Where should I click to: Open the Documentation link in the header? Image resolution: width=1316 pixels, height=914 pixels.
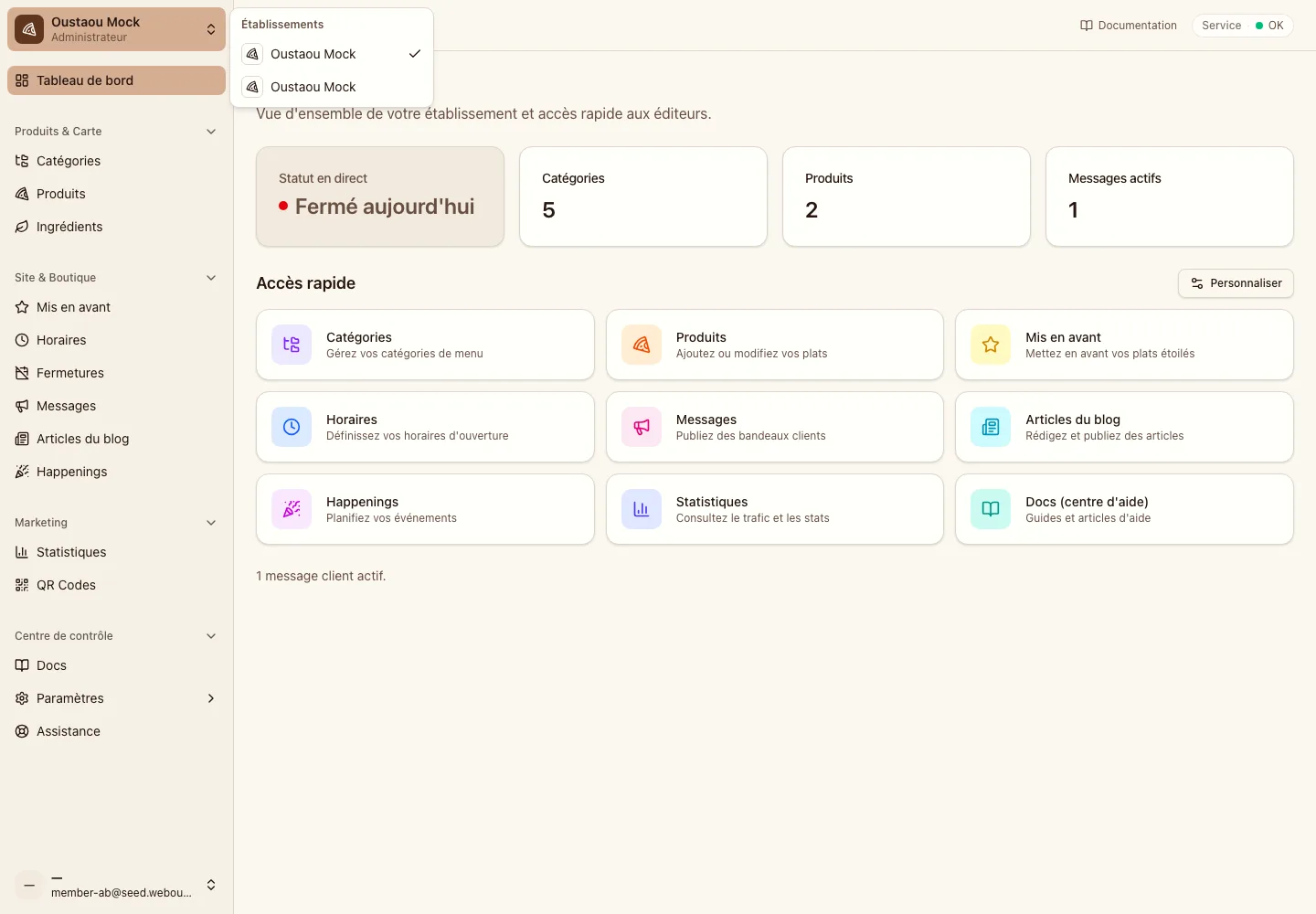[x=1129, y=26]
